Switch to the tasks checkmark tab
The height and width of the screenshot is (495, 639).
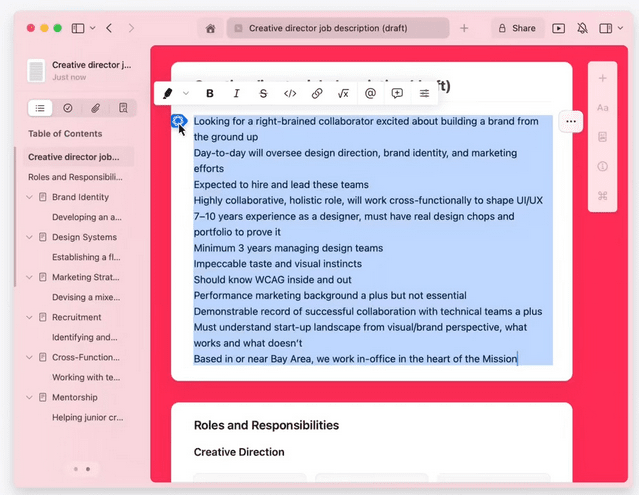point(67,107)
